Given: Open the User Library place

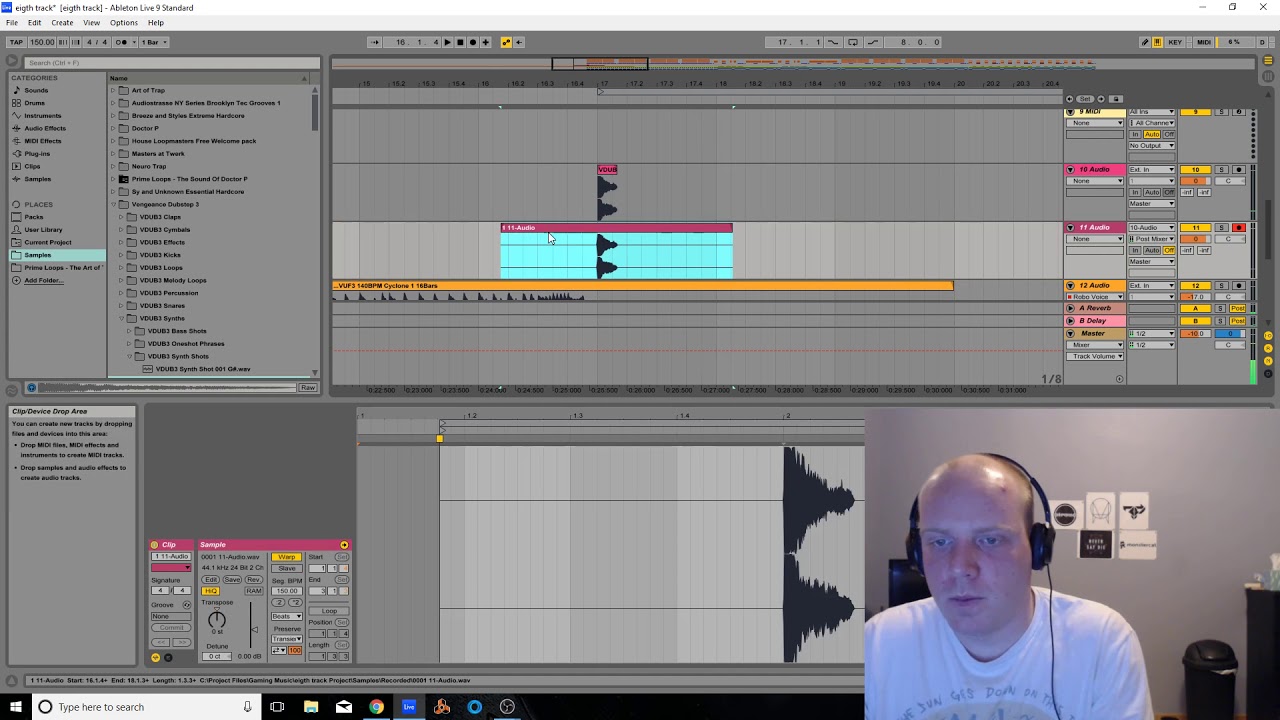Looking at the screenshot, I should coord(43,229).
